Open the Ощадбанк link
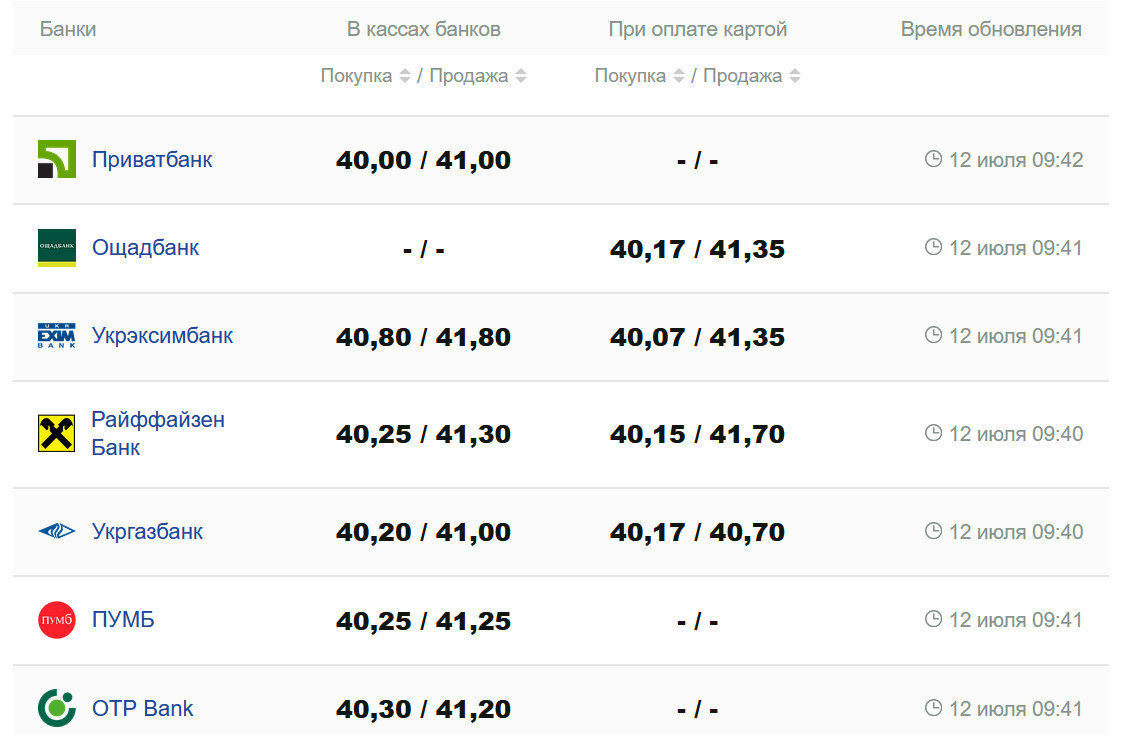 pos(145,248)
